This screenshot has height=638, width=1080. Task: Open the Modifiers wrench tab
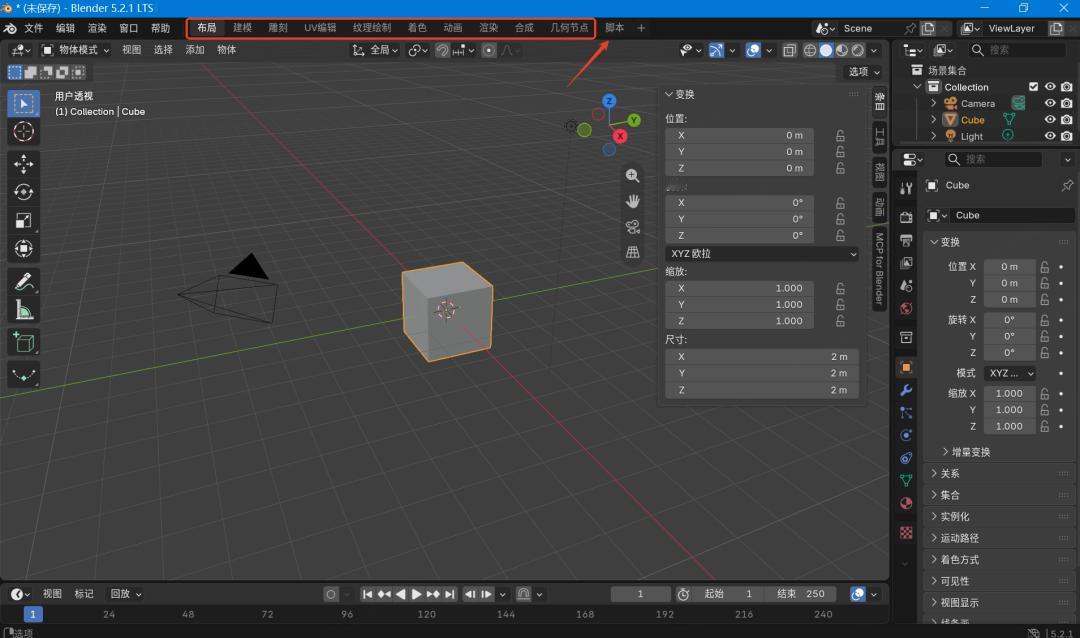[x=906, y=390]
